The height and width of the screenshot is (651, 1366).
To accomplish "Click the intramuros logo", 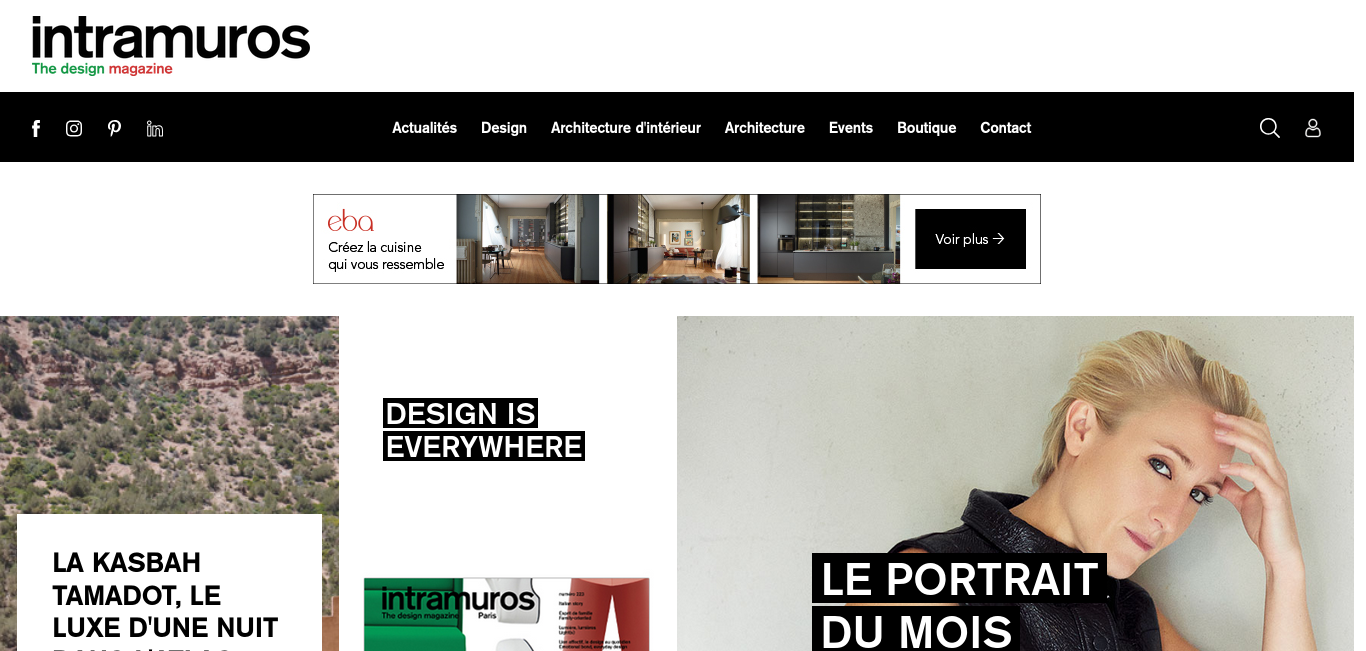I will click(x=171, y=46).
